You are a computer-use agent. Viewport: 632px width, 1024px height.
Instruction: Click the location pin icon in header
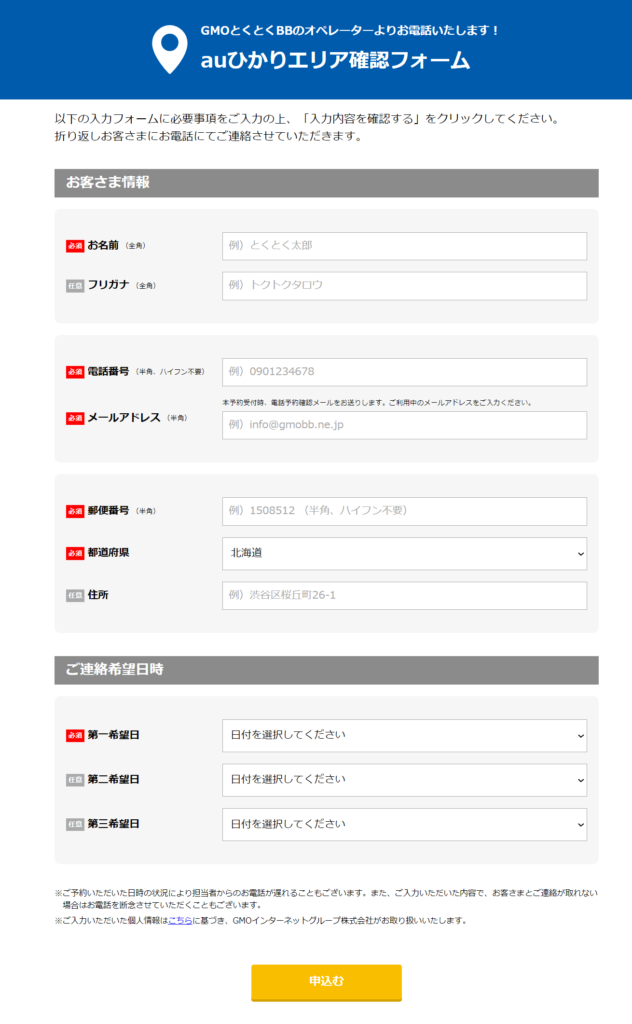coord(169,48)
